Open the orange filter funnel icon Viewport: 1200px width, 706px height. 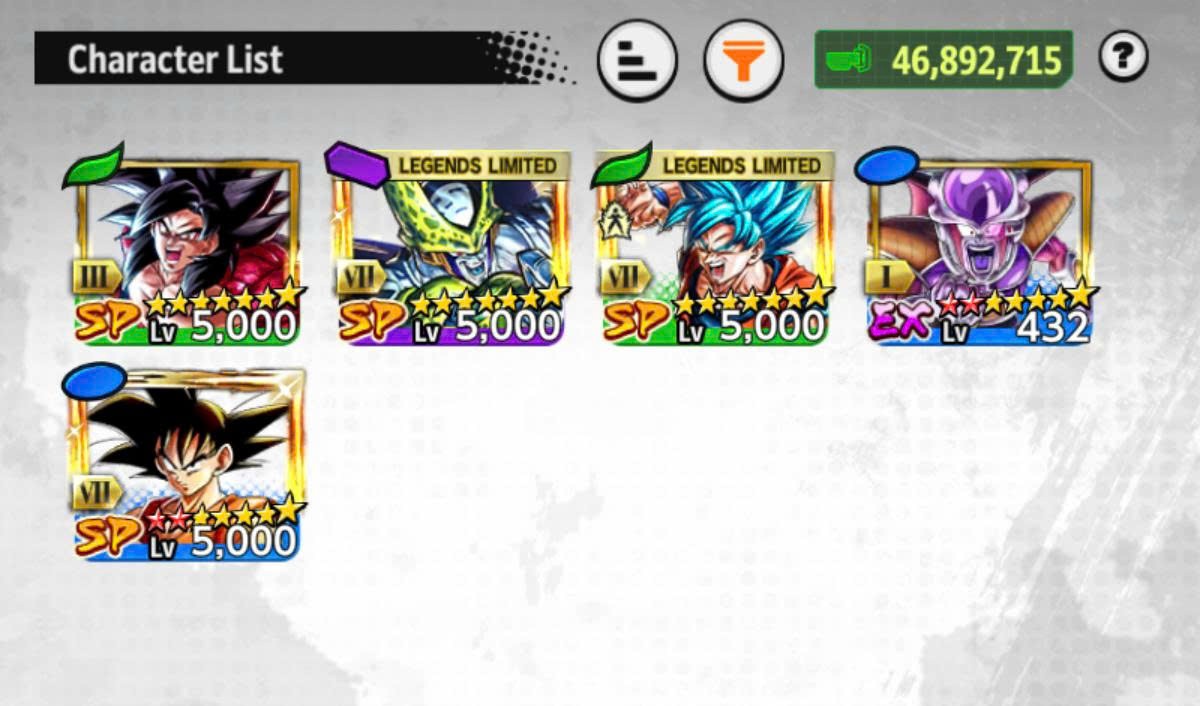[743, 62]
